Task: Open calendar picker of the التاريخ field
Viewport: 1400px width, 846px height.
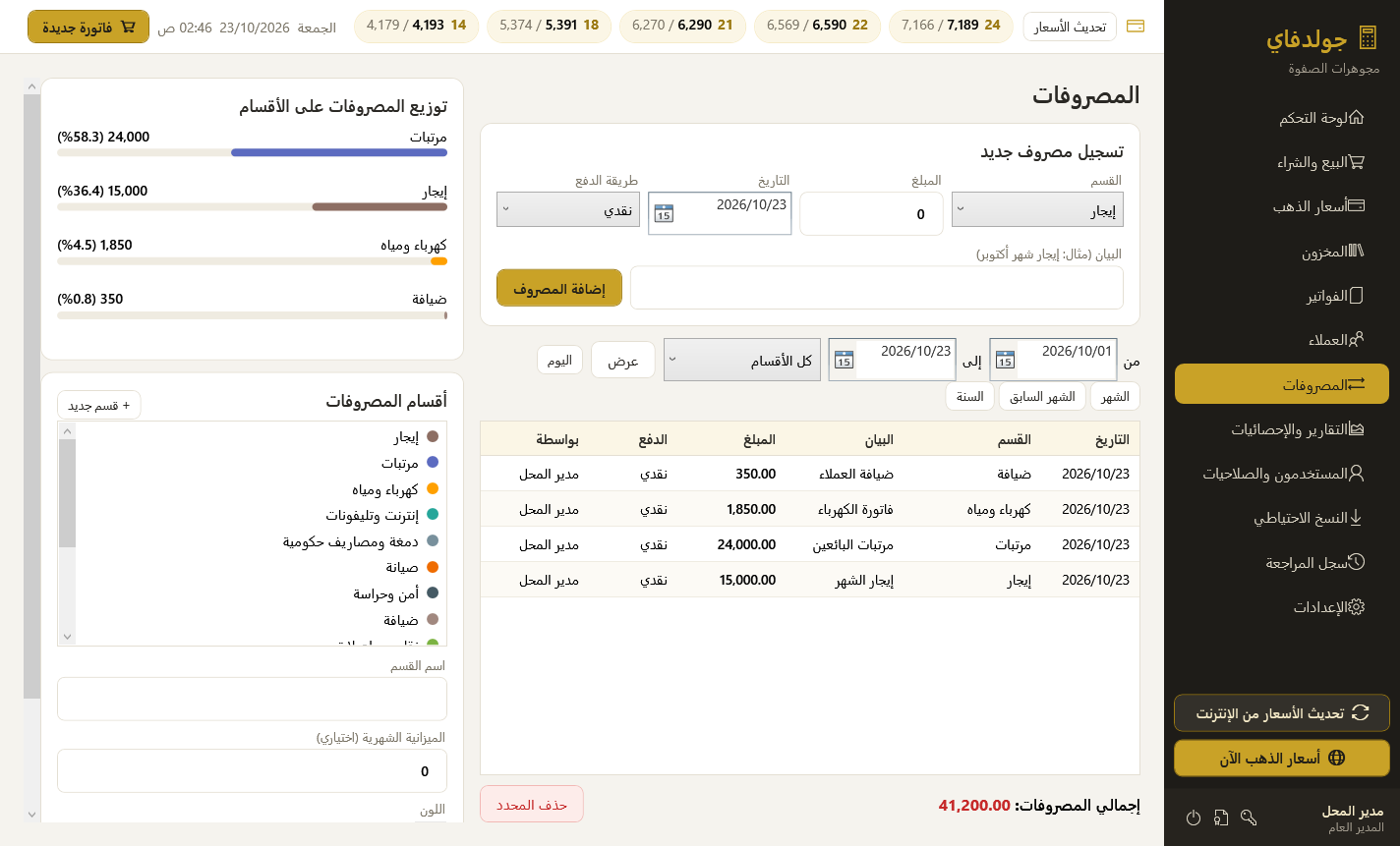Action: pyautogui.click(x=664, y=213)
